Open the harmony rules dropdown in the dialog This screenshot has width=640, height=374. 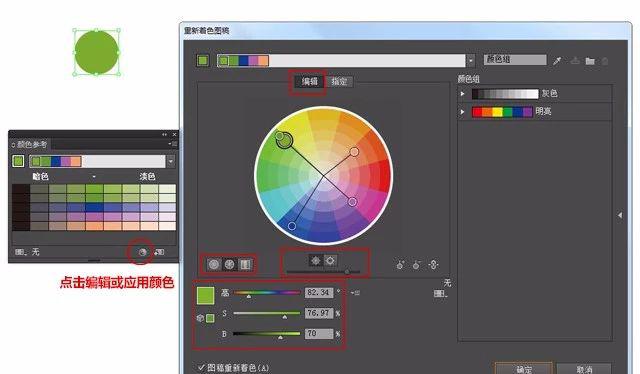point(471,60)
